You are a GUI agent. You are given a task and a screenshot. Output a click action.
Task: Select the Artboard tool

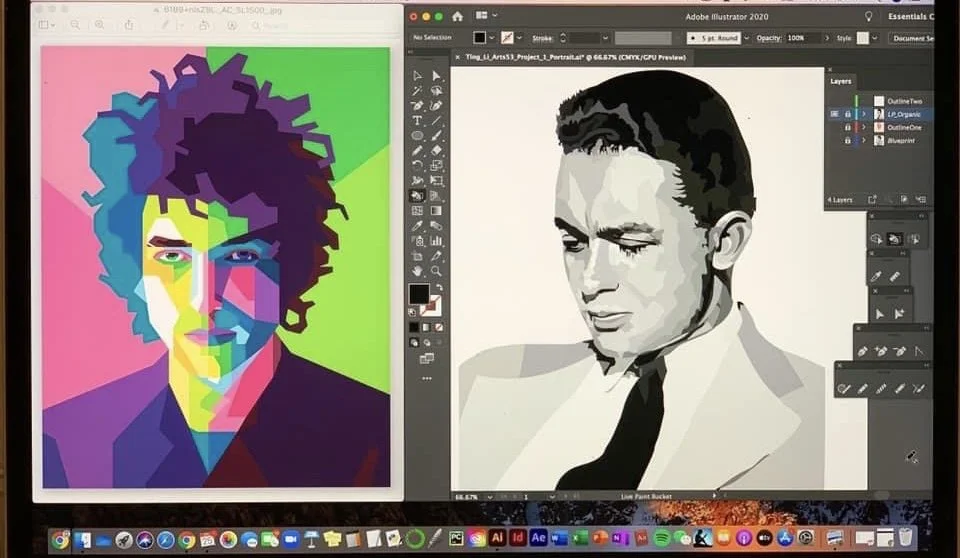point(418,255)
